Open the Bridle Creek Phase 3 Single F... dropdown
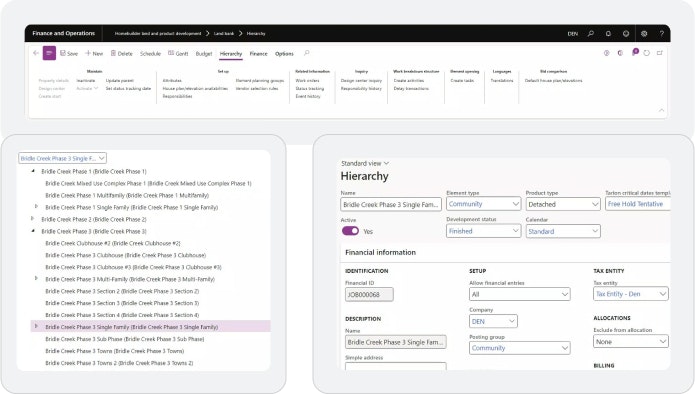 [x=62, y=158]
